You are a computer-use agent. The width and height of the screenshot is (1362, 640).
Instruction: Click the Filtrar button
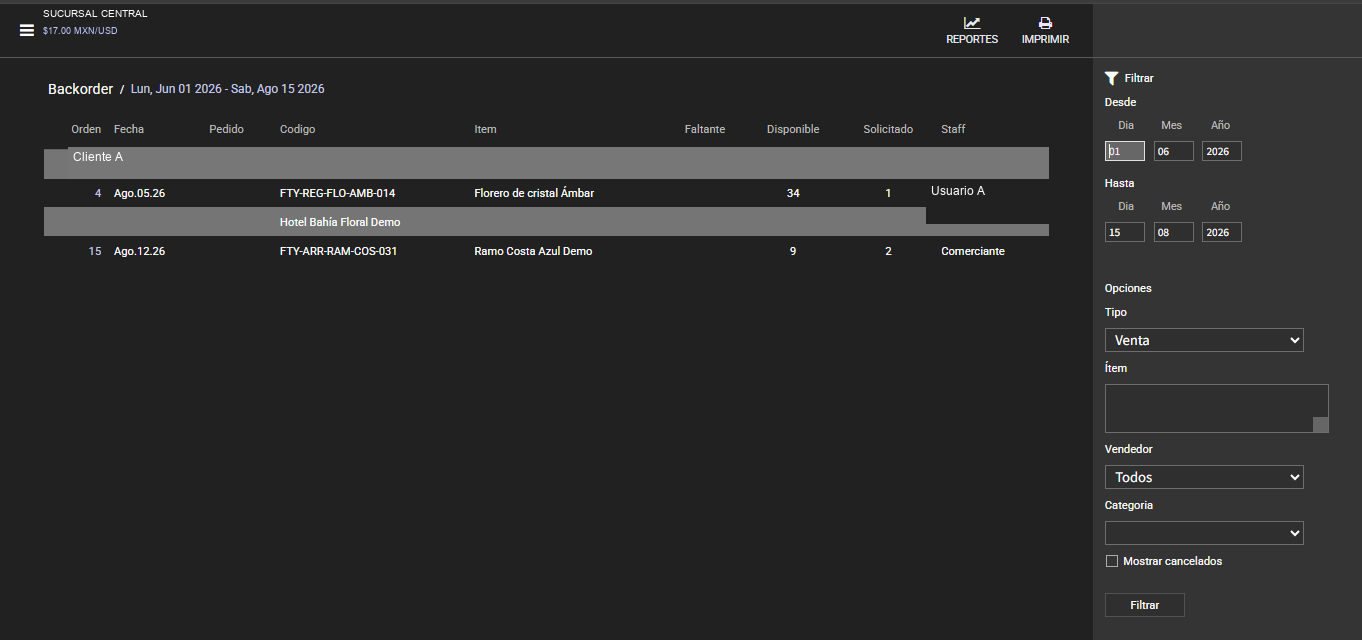(1145, 605)
